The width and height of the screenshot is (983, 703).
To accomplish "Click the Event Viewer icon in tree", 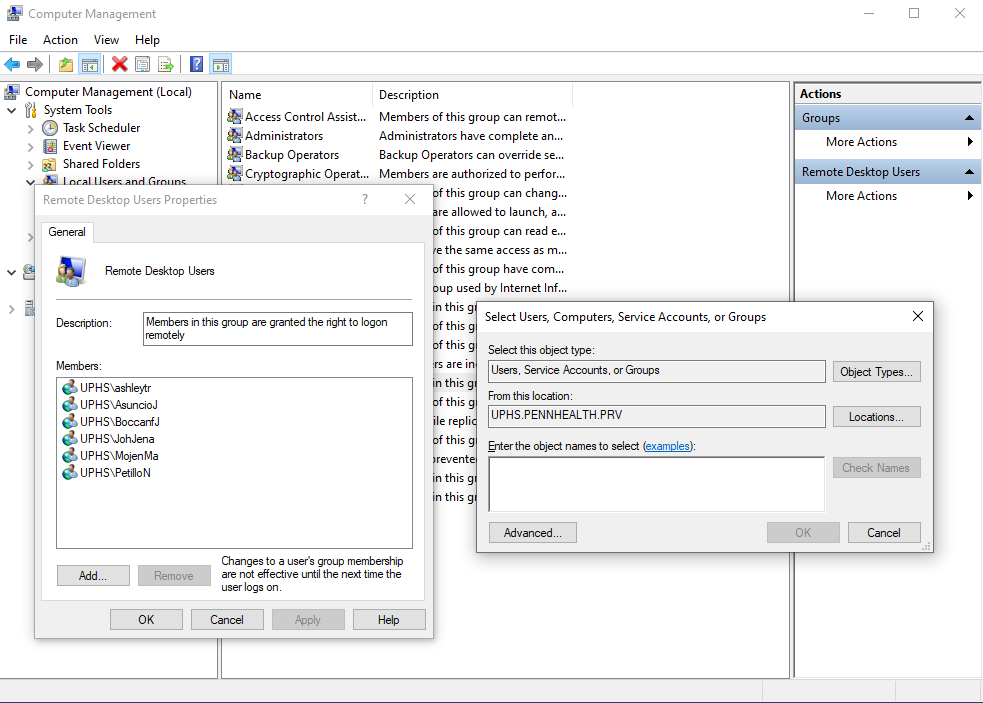I will [50, 146].
